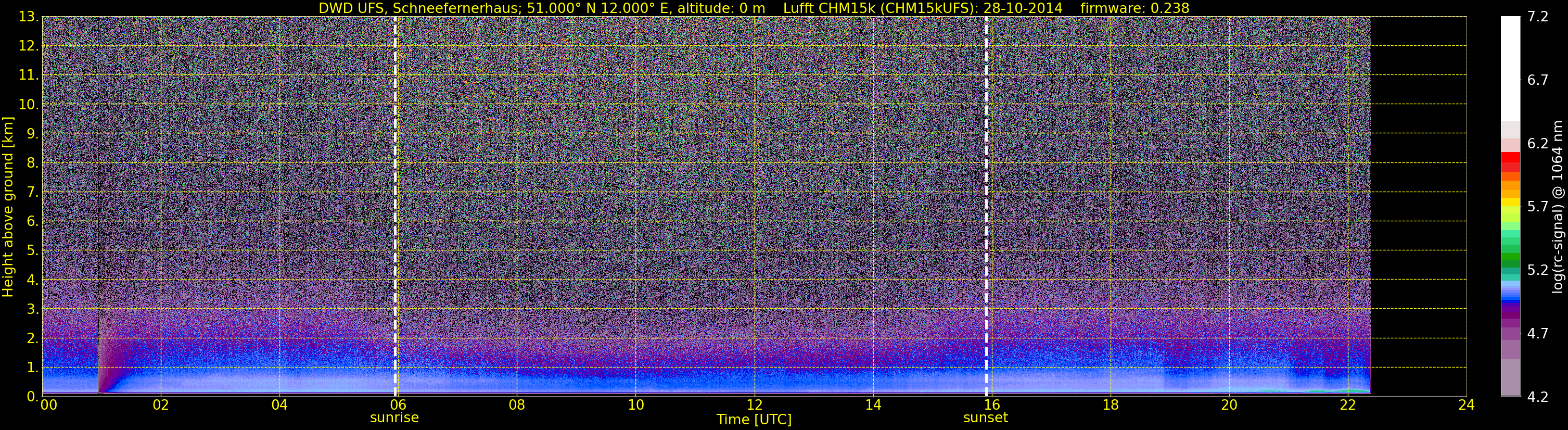The image size is (1568, 430).
Task: Click the colorbar tick value 4.2
Action: [1538, 397]
